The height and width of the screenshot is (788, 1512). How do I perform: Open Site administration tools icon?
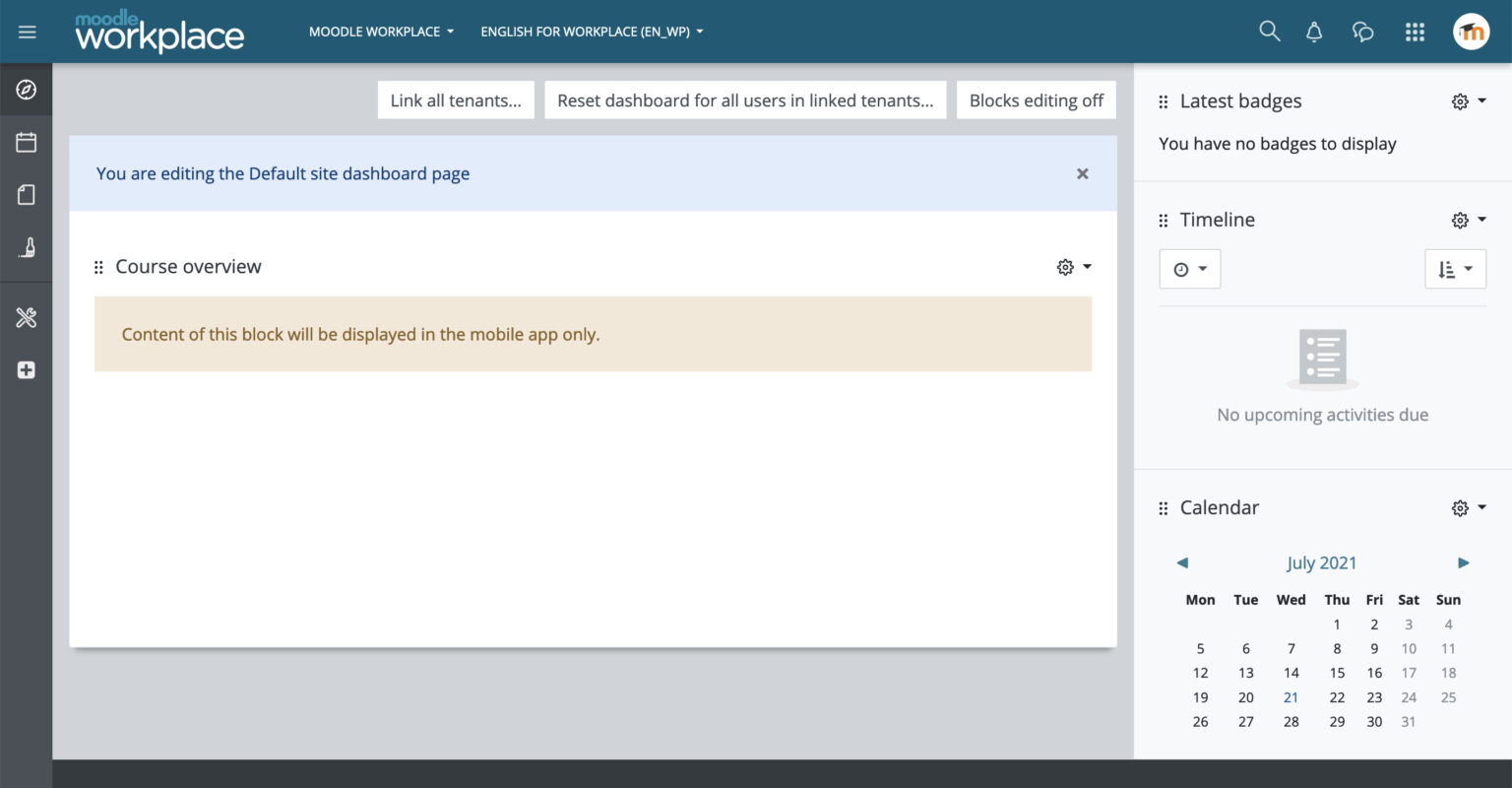pyautogui.click(x=27, y=317)
